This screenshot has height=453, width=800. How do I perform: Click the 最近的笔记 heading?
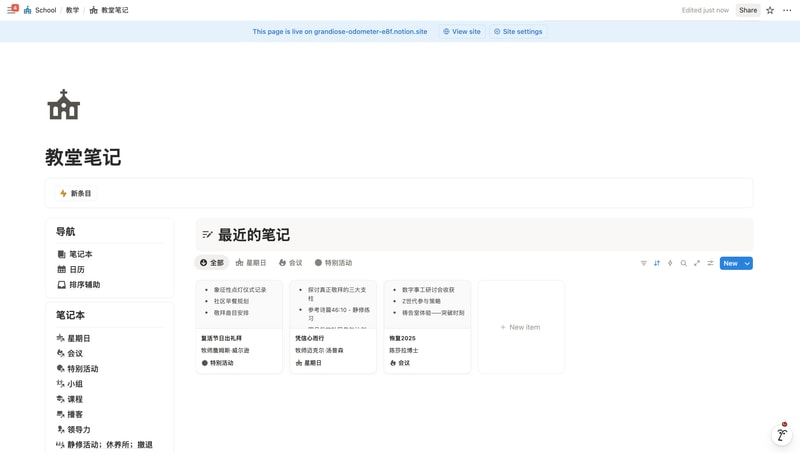(x=254, y=235)
